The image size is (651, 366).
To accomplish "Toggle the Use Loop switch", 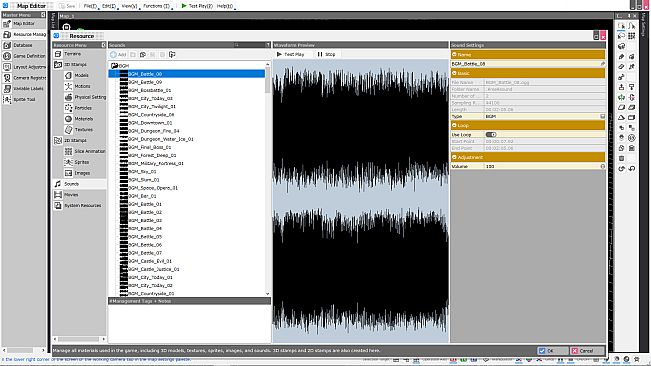I will [x=491, y=134].
